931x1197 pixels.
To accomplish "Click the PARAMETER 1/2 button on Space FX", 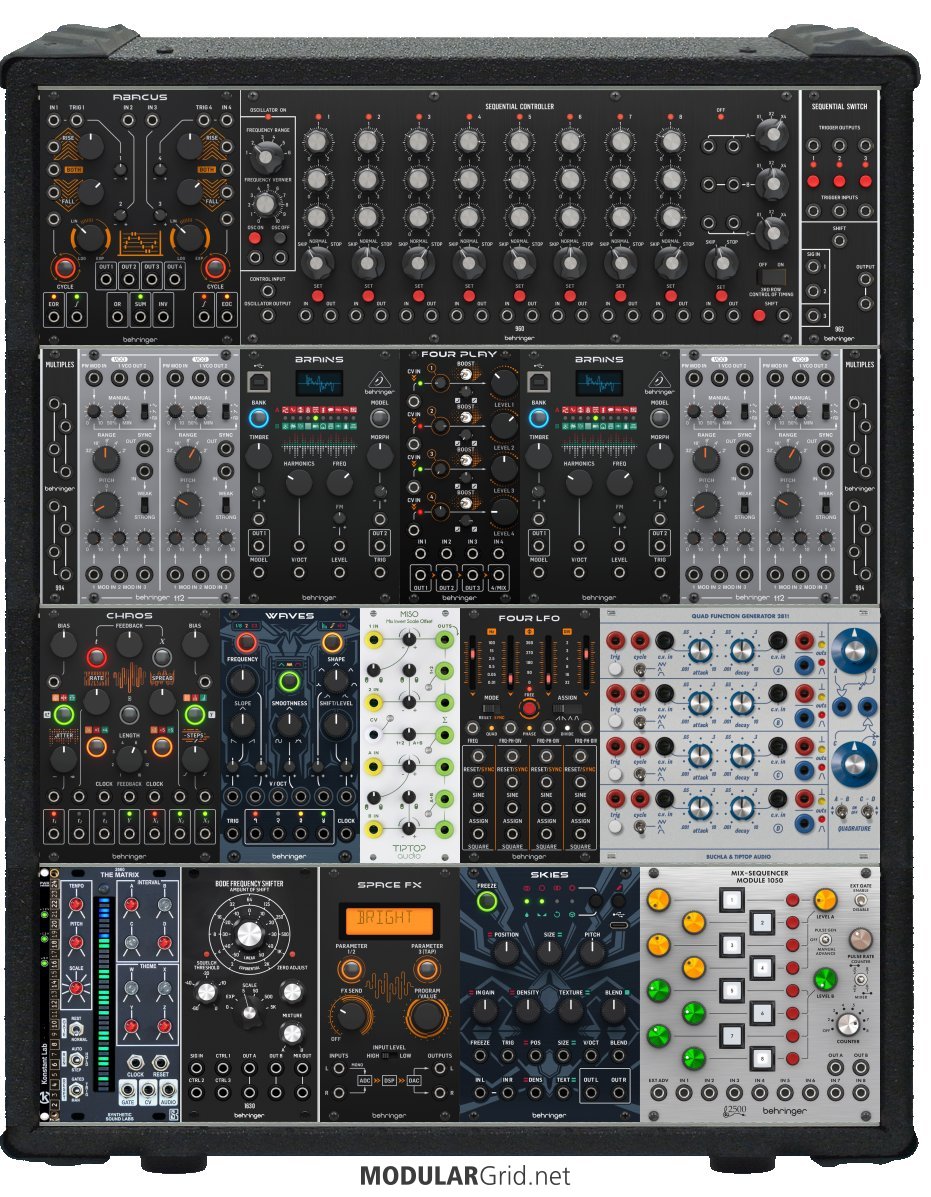I will pos(350,969).
